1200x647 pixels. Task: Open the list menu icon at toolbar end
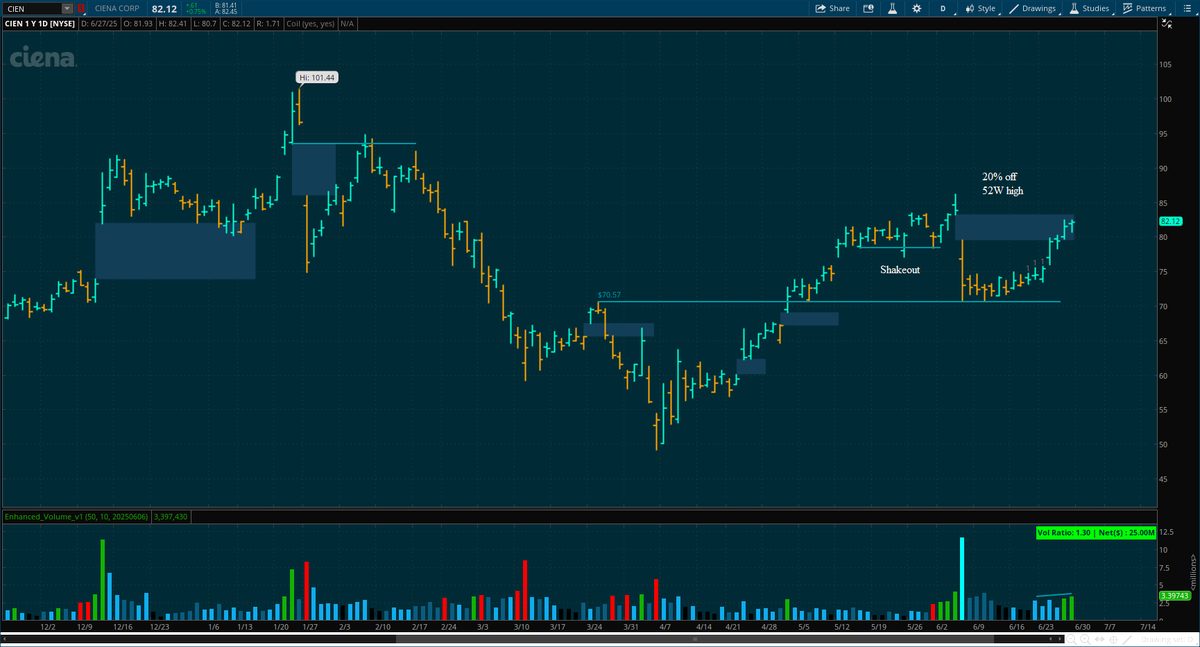tap(1185, 8)
